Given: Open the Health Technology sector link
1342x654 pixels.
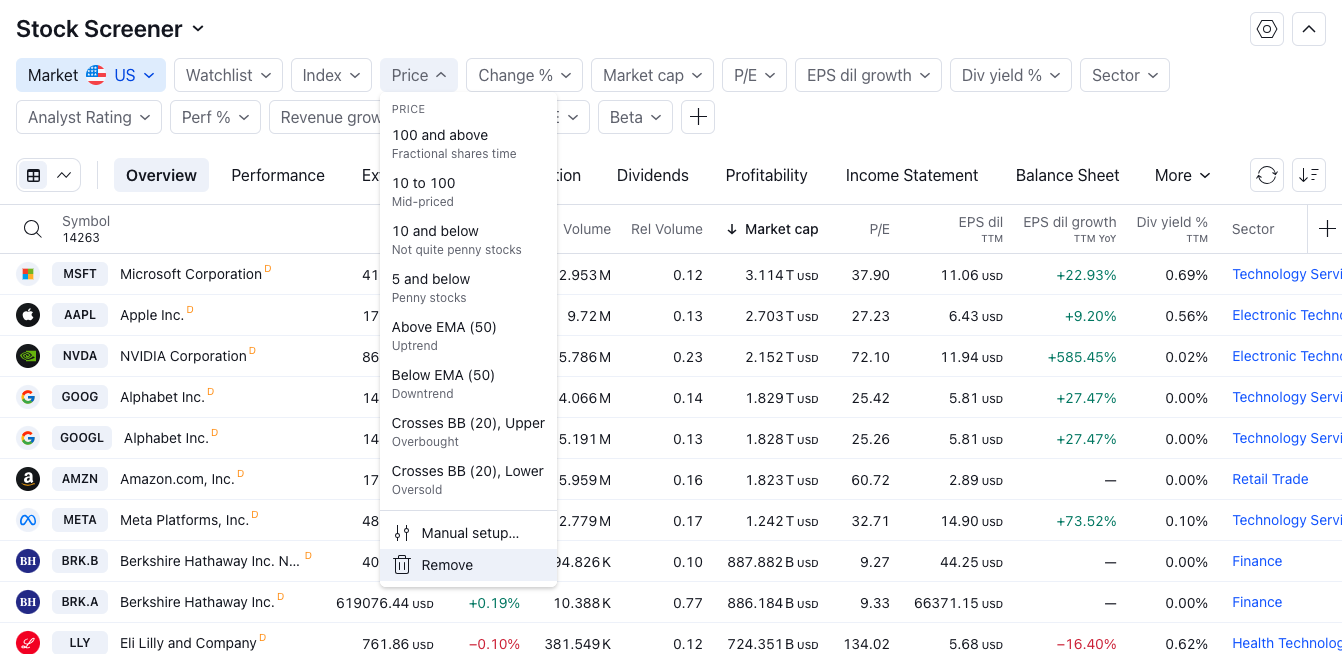Looking at the screenshot, I should point(1287,643).
